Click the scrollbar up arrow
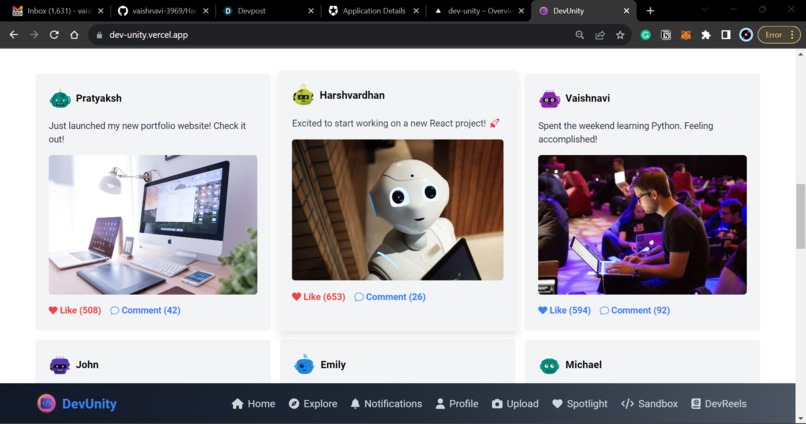Image resolution: width=806 pixels, height=424 pixels. (800, 54)
